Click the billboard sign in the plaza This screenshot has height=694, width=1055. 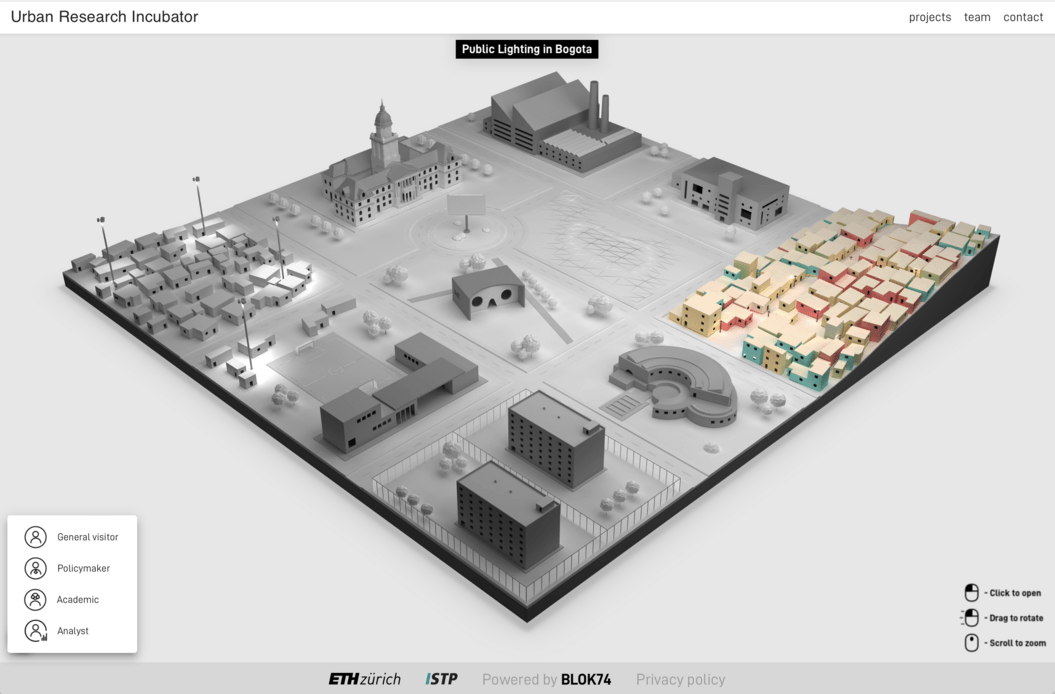(x=466, y=208)
